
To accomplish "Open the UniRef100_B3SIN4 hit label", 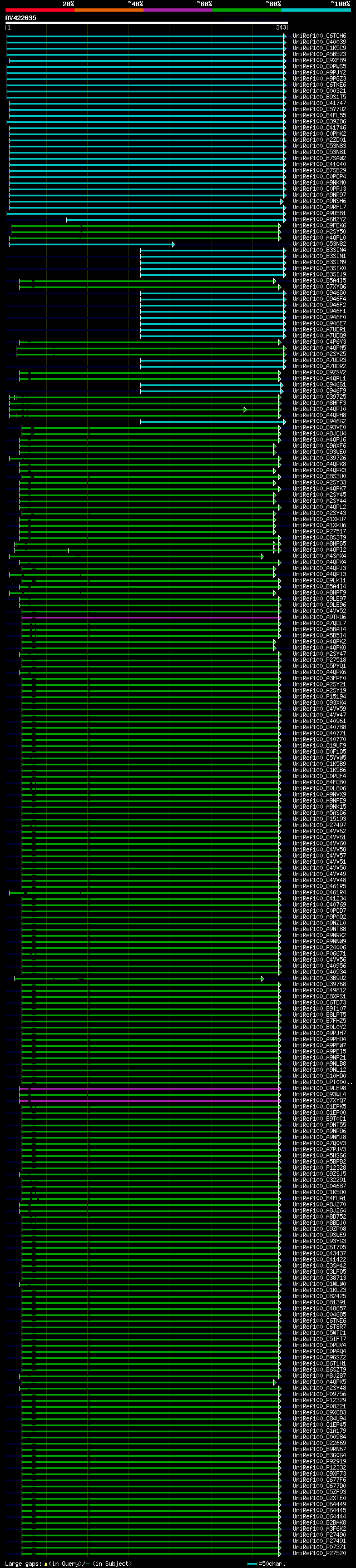I will click(x=319, y=250).
